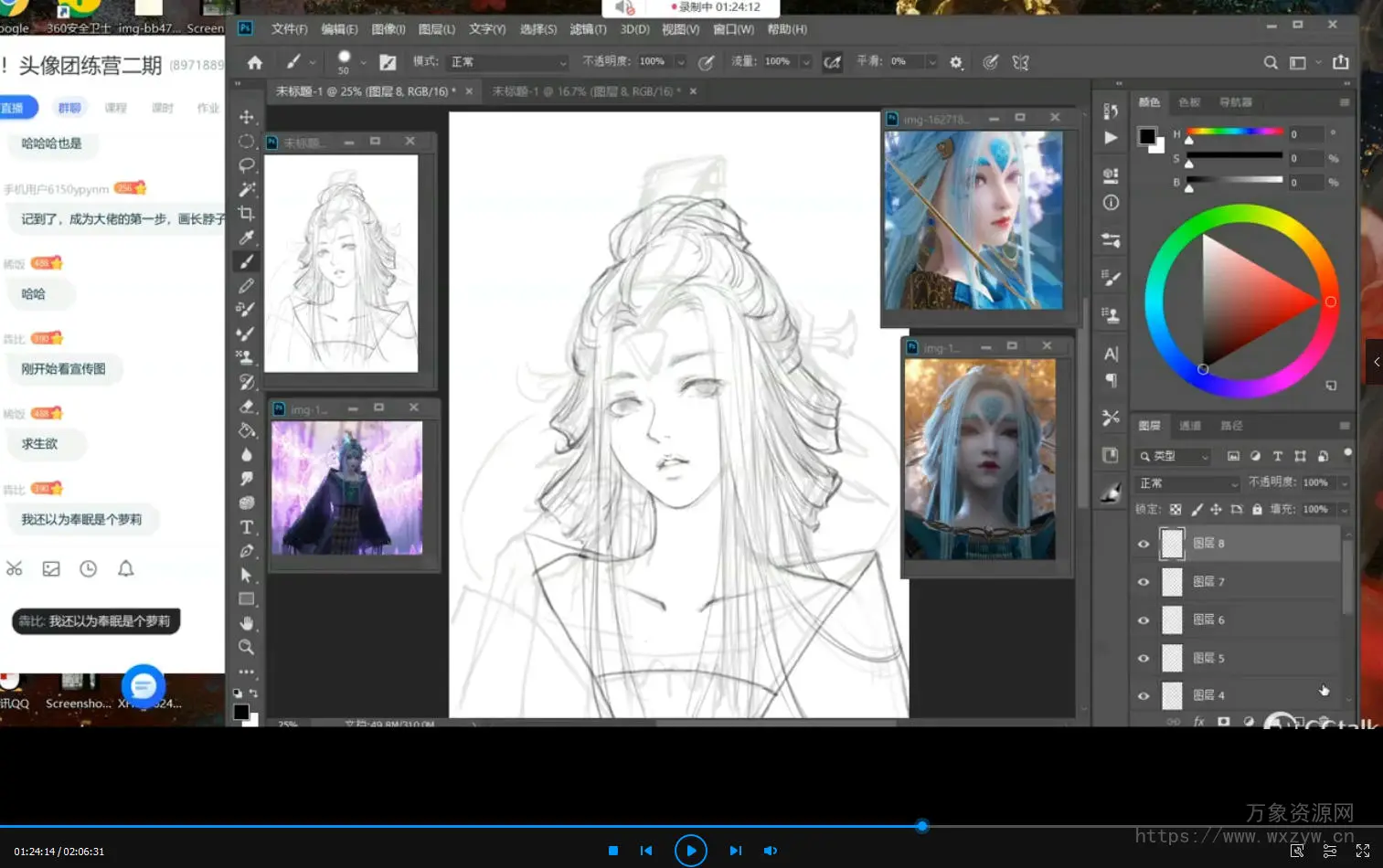The image size is (1383, 868).
Task: Click the hue slider in color panel
Action: [x=1234, y=132]
